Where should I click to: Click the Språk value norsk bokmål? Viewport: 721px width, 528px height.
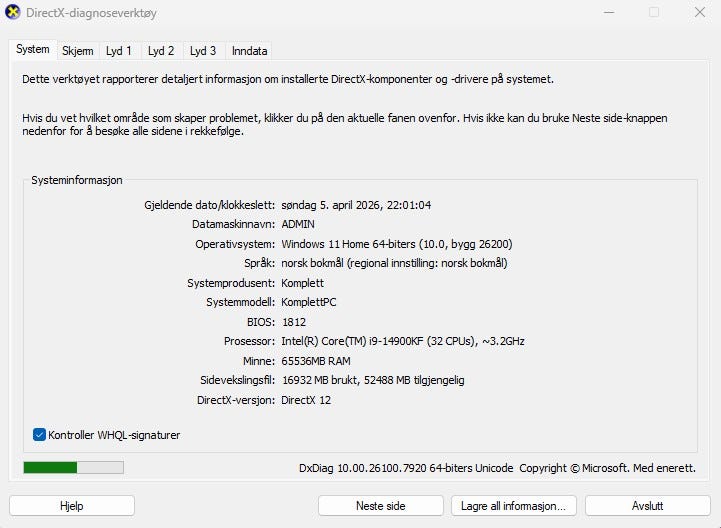pos(395,263)
